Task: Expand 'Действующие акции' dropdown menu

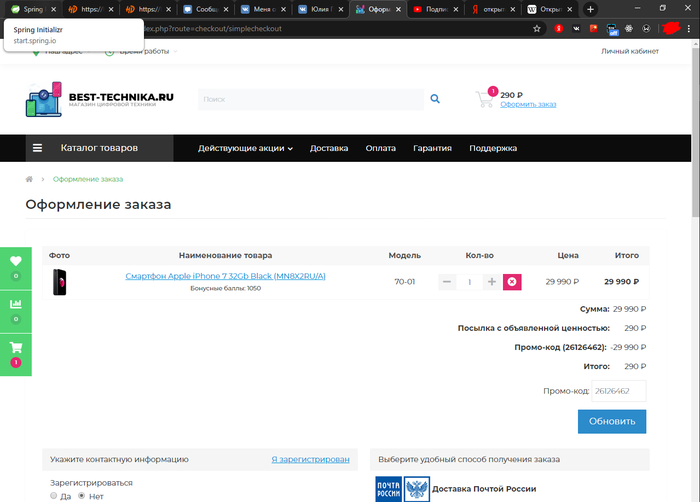Action: [x=245, y=148]
